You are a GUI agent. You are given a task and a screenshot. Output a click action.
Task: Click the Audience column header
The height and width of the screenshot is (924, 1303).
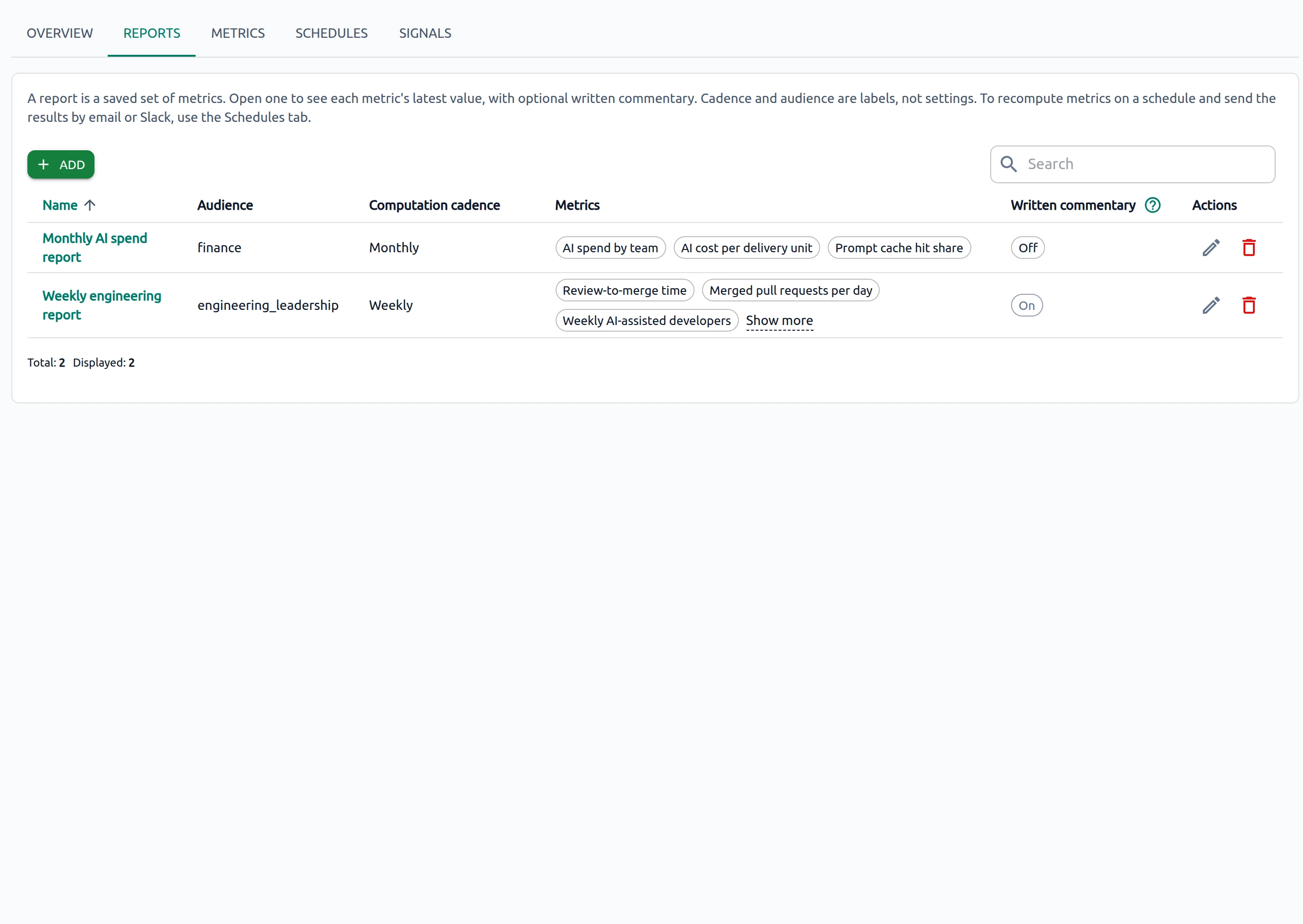click(x=225, y=205)
